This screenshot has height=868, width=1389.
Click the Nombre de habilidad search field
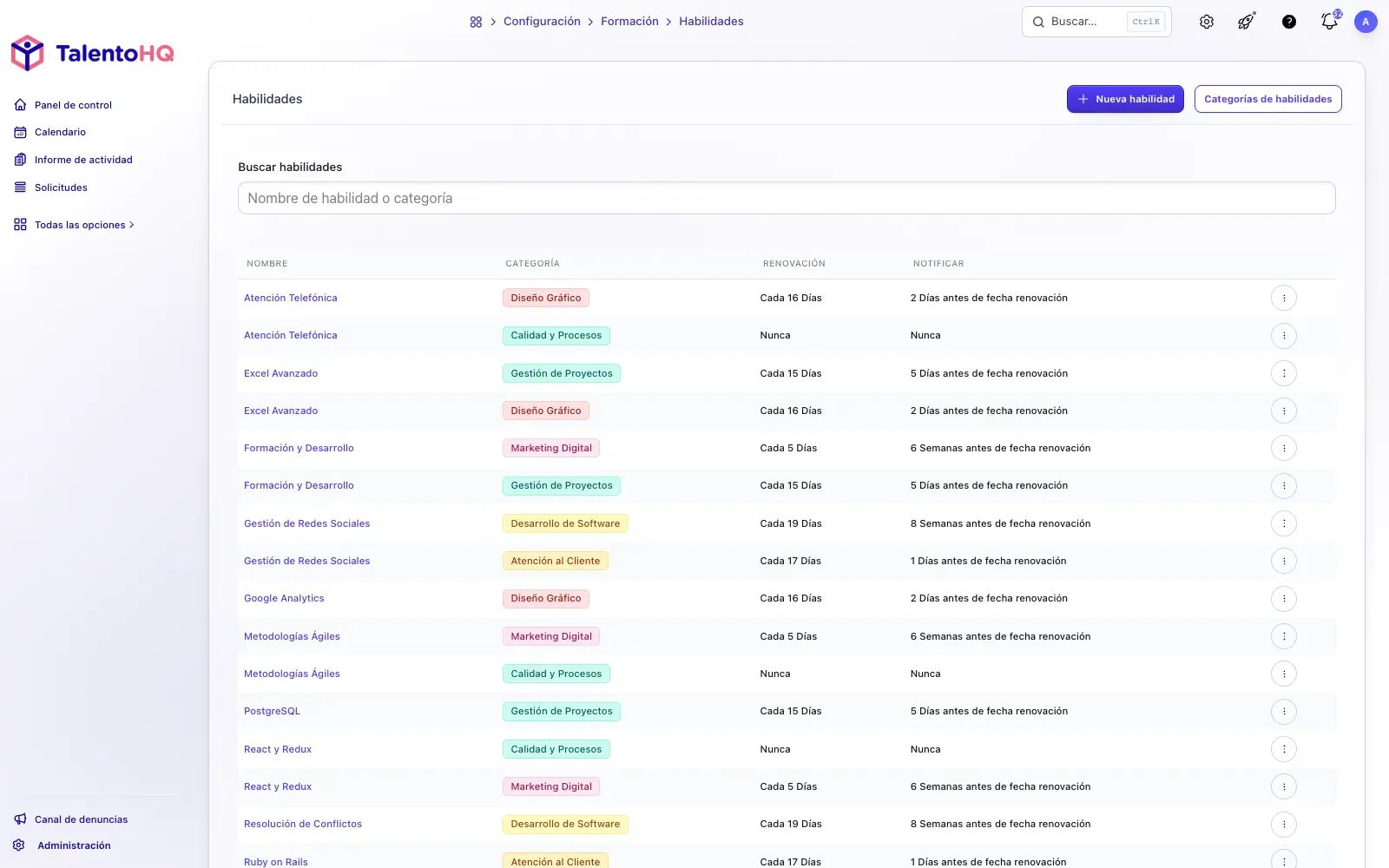[787, 198]
